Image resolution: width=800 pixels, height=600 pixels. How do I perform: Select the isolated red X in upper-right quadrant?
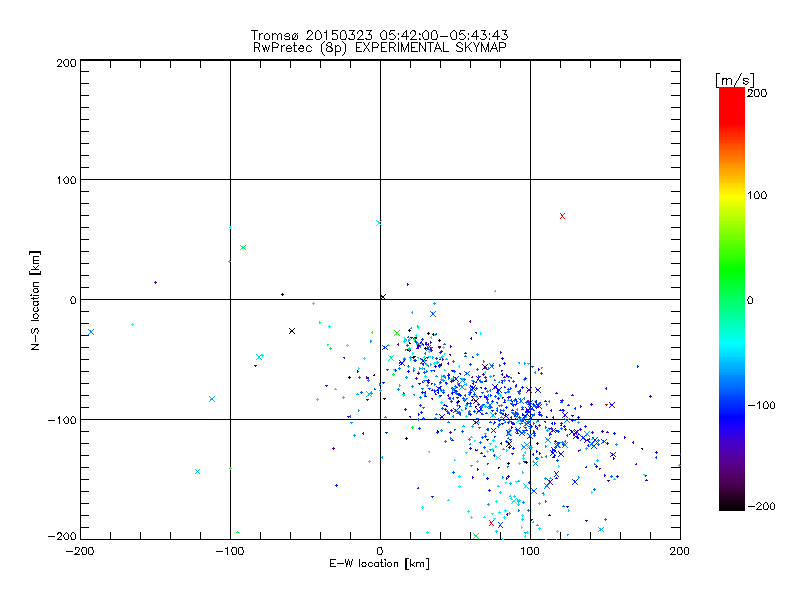click(x=562, y=216)
